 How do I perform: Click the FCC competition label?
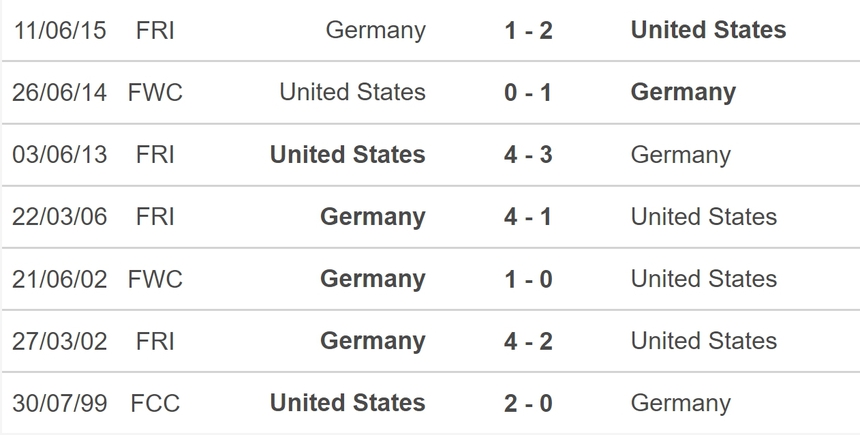155,403
